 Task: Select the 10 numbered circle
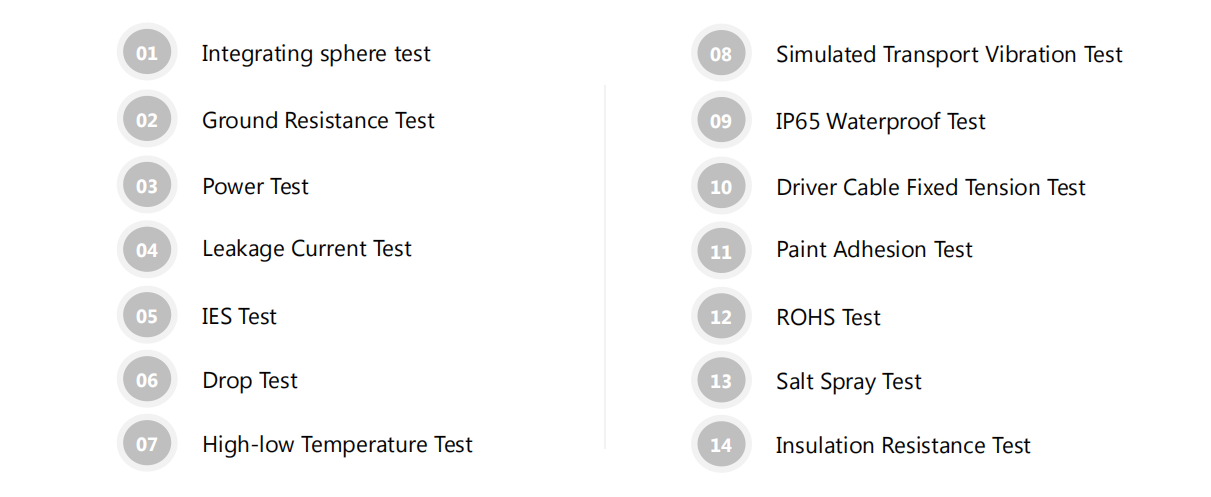(721, 187)
